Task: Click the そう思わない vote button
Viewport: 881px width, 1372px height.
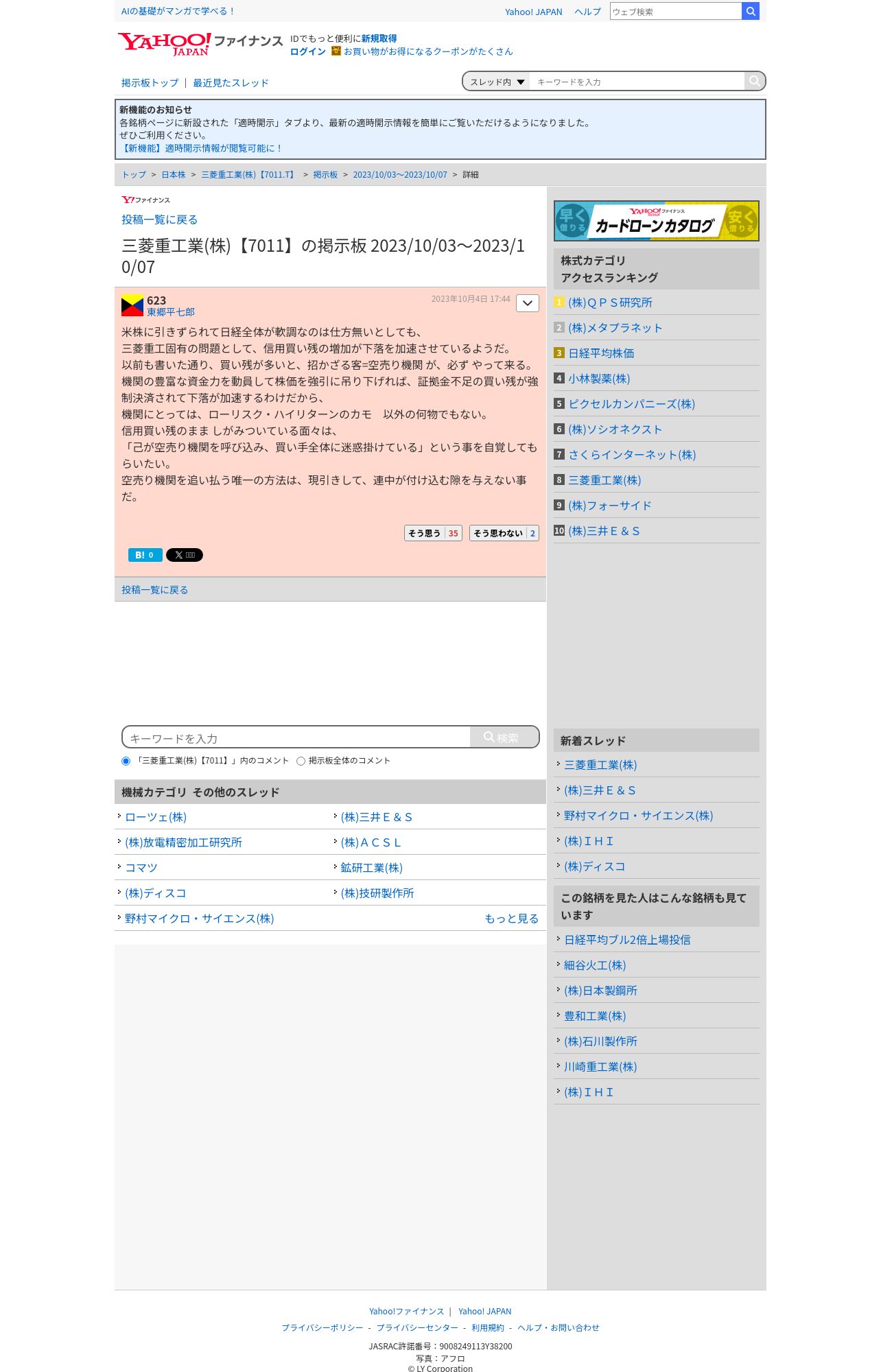Action: 504,533
